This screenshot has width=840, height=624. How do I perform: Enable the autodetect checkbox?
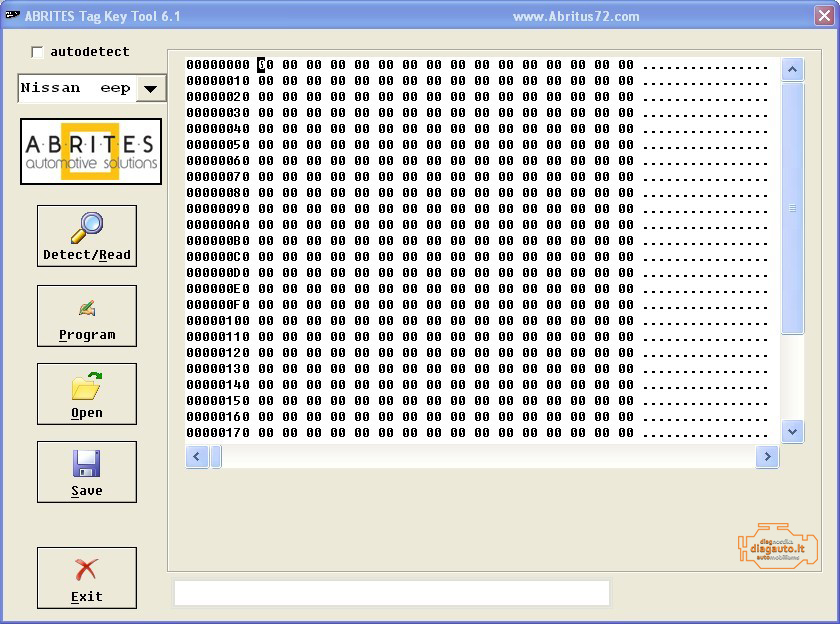38,52
